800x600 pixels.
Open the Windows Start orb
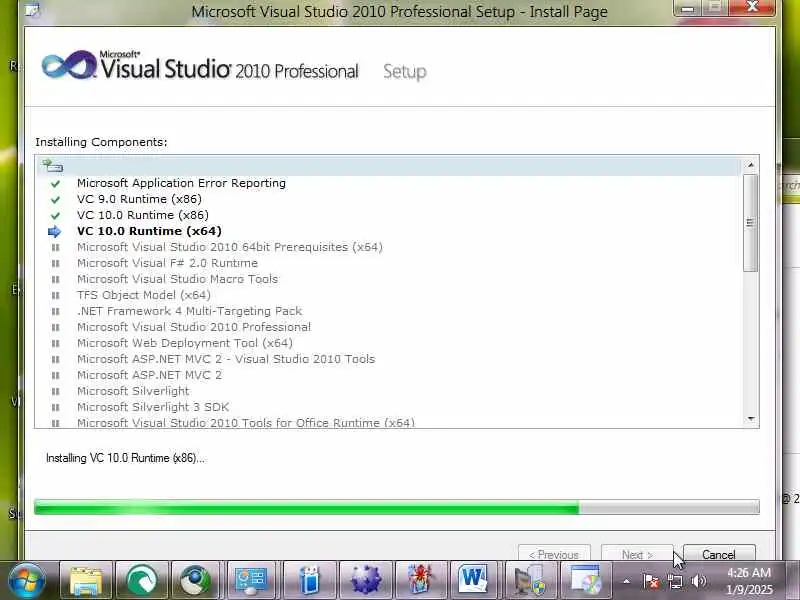click(26, 581)
